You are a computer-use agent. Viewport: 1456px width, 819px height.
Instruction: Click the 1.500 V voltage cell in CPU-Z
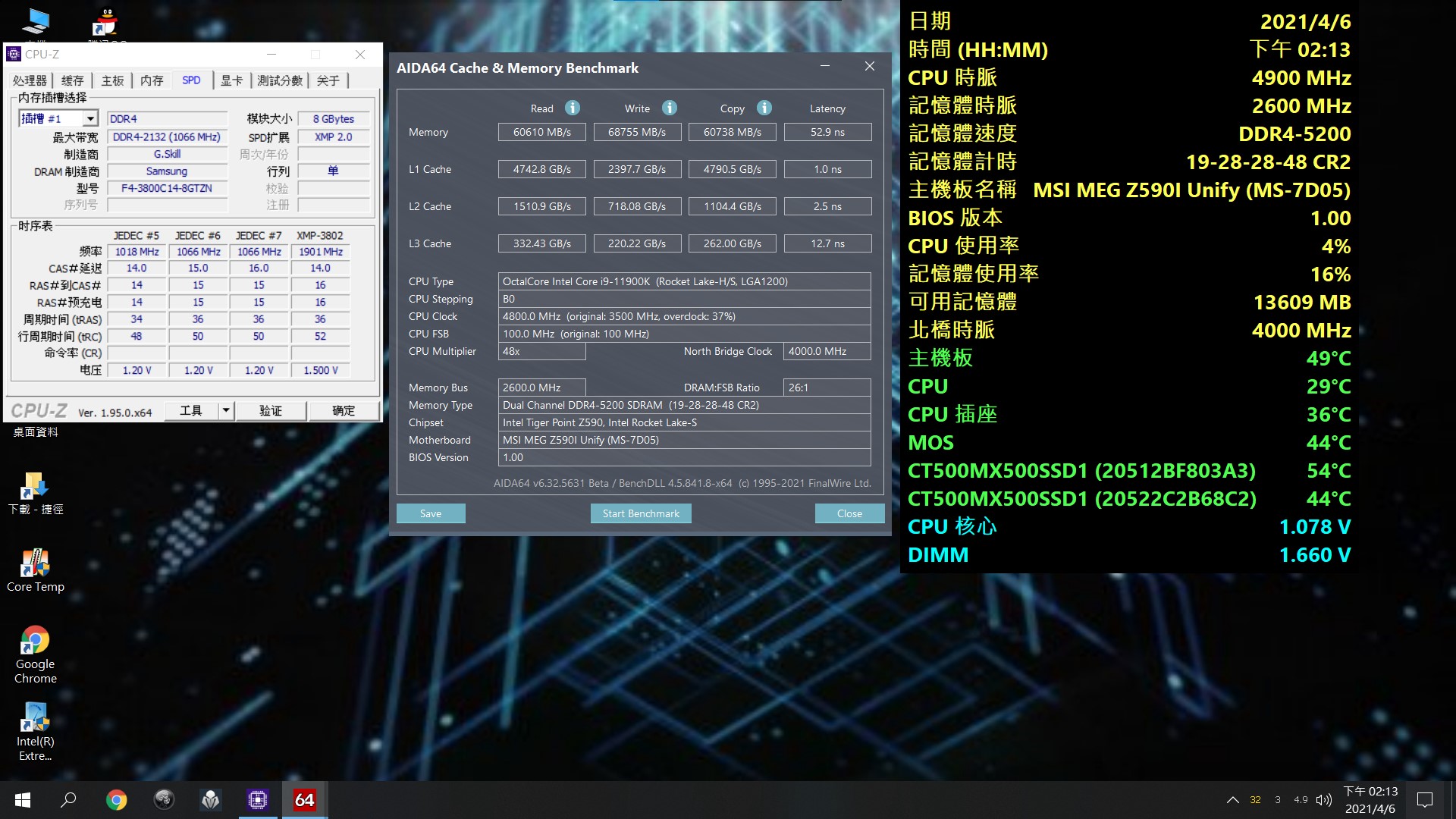320,370
